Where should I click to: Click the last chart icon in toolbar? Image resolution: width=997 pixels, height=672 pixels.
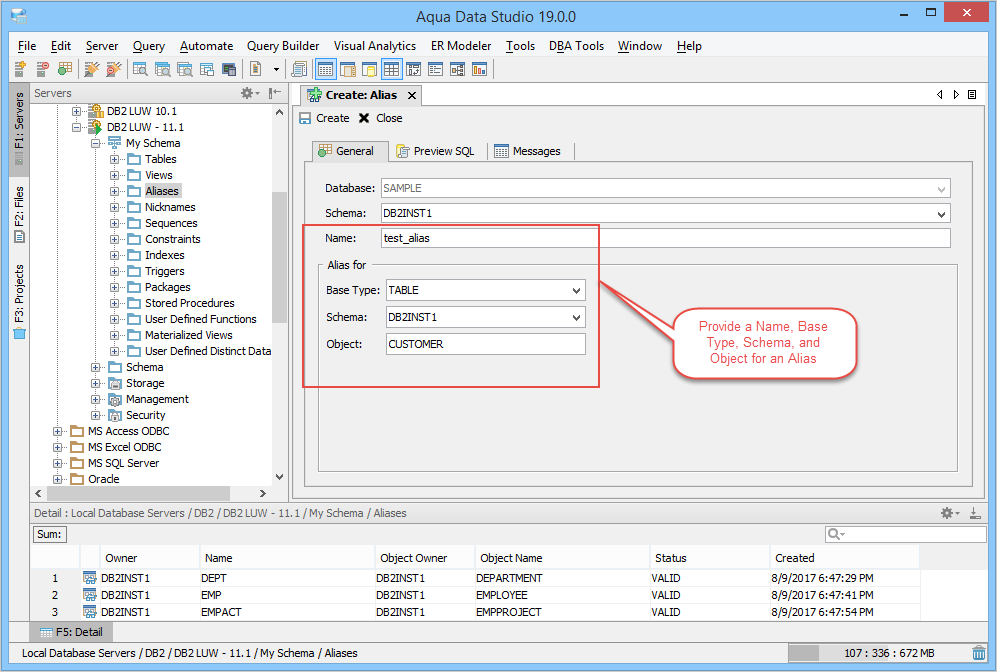[479, 69]
